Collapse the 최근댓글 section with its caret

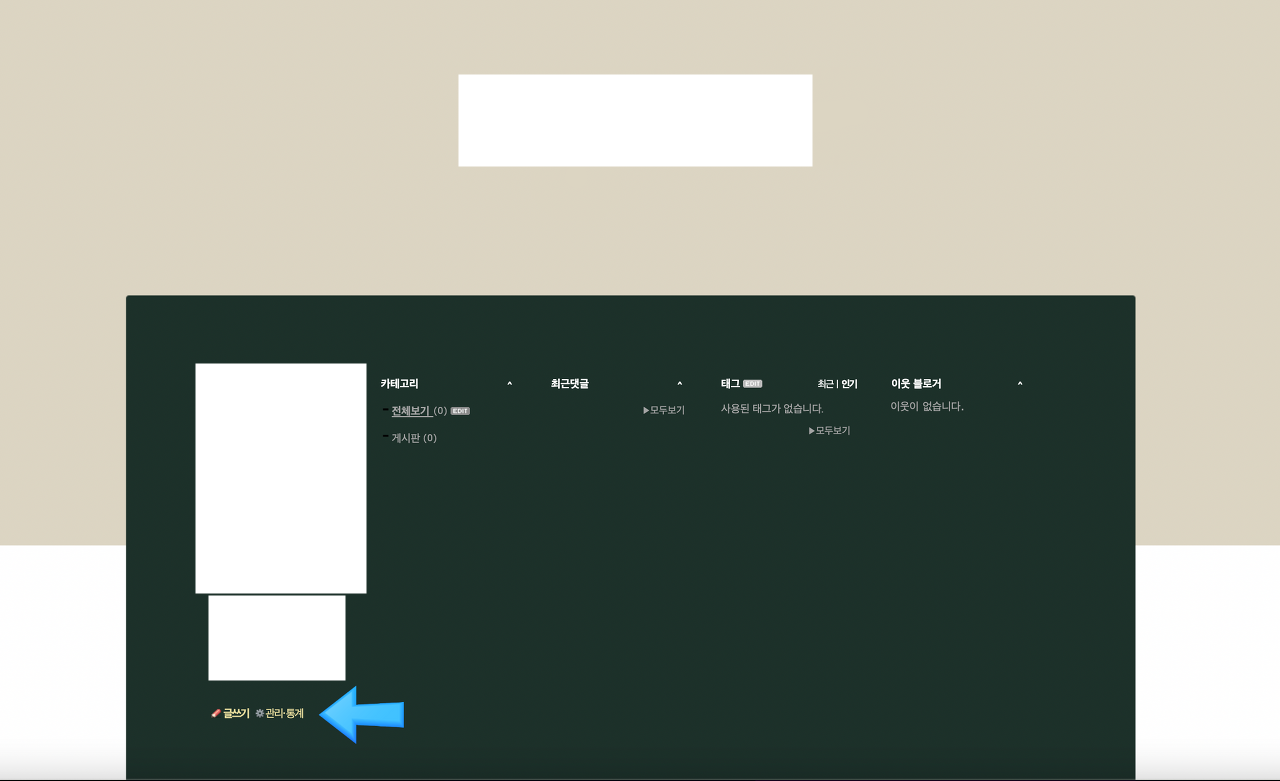click(x=679, y=384)
